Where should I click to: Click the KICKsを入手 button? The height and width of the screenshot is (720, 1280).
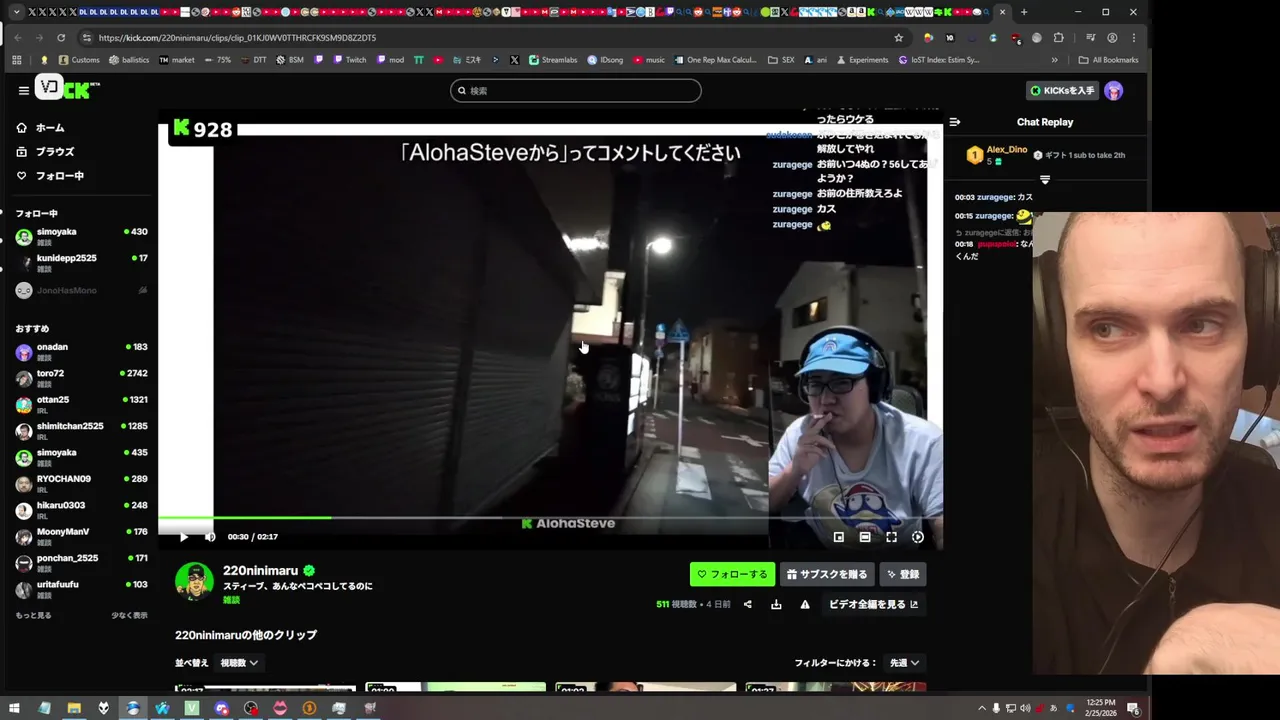[x=1061, y=90]
